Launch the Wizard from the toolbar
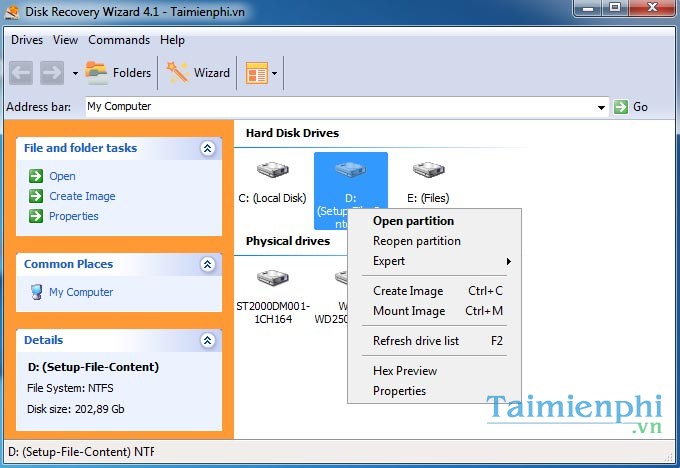The width and height of the screenshot is (680, 468). pos(198,72)
